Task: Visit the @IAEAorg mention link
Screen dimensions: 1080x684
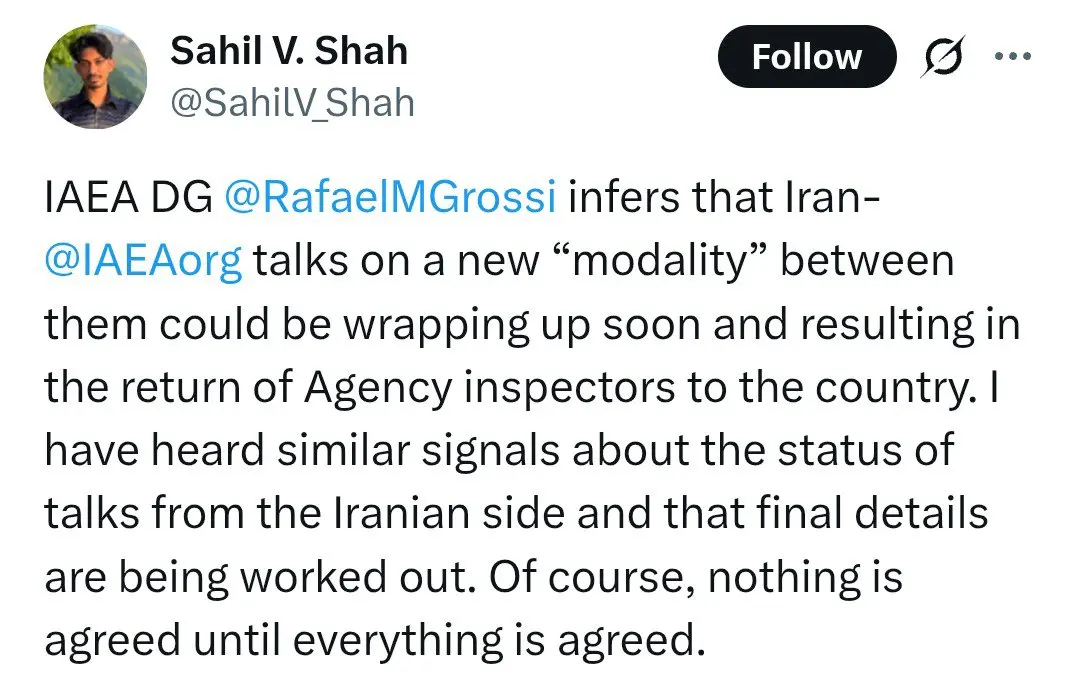Action: tap(143, 261)
